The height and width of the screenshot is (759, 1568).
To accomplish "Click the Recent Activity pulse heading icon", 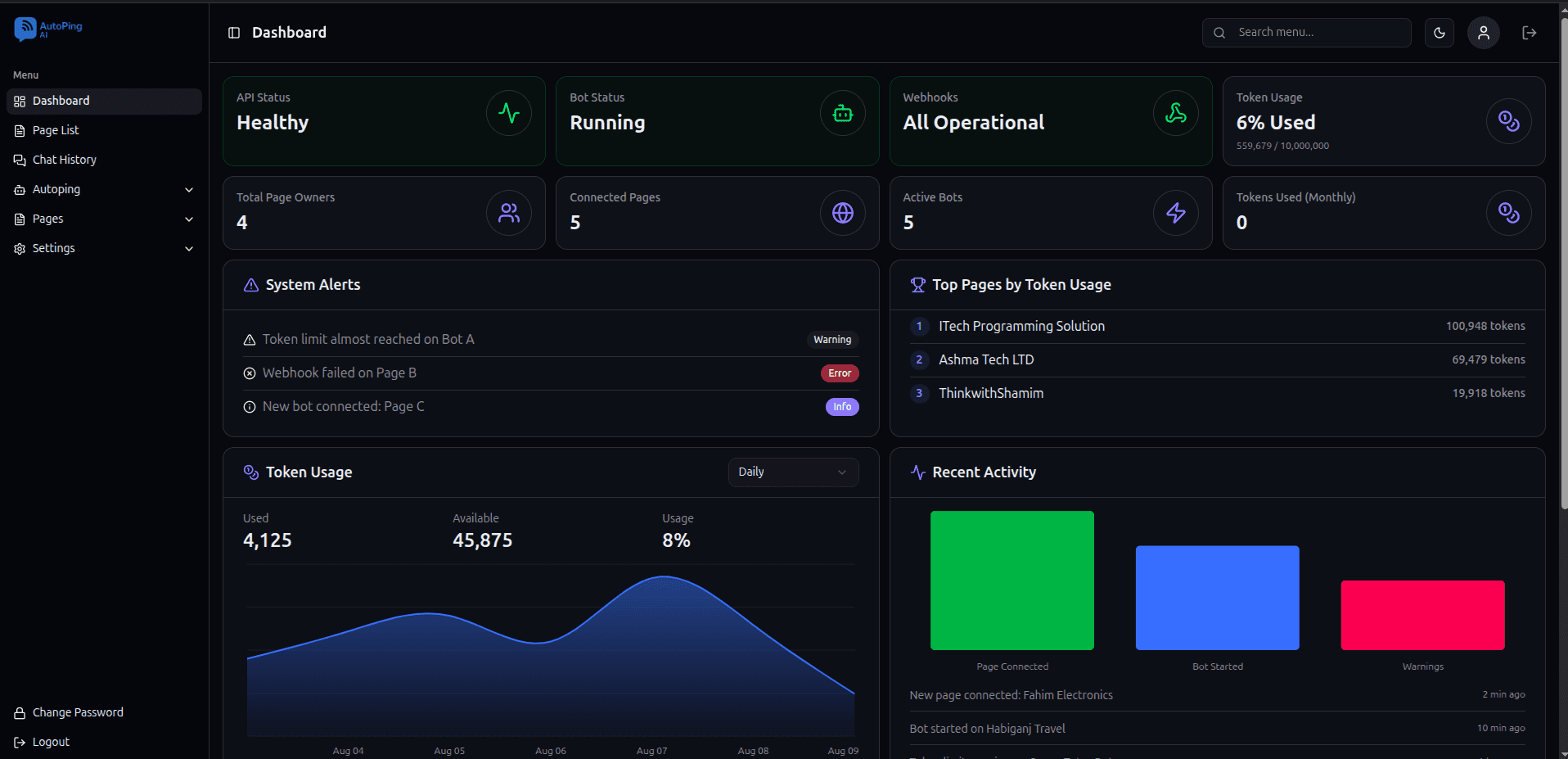I will point(918,472).
